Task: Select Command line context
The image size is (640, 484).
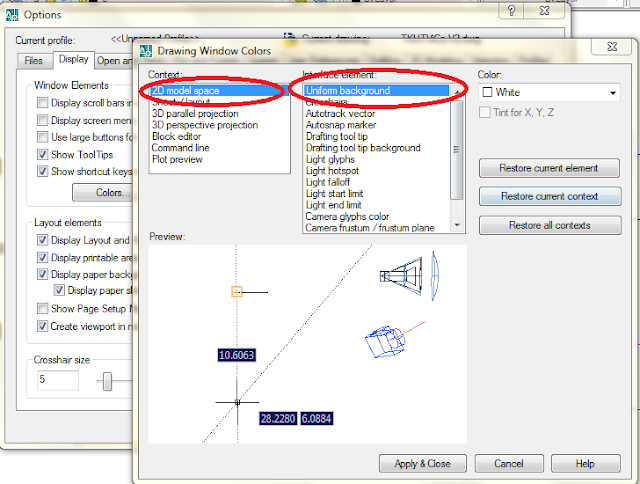Action: click(x=220, y=148)
